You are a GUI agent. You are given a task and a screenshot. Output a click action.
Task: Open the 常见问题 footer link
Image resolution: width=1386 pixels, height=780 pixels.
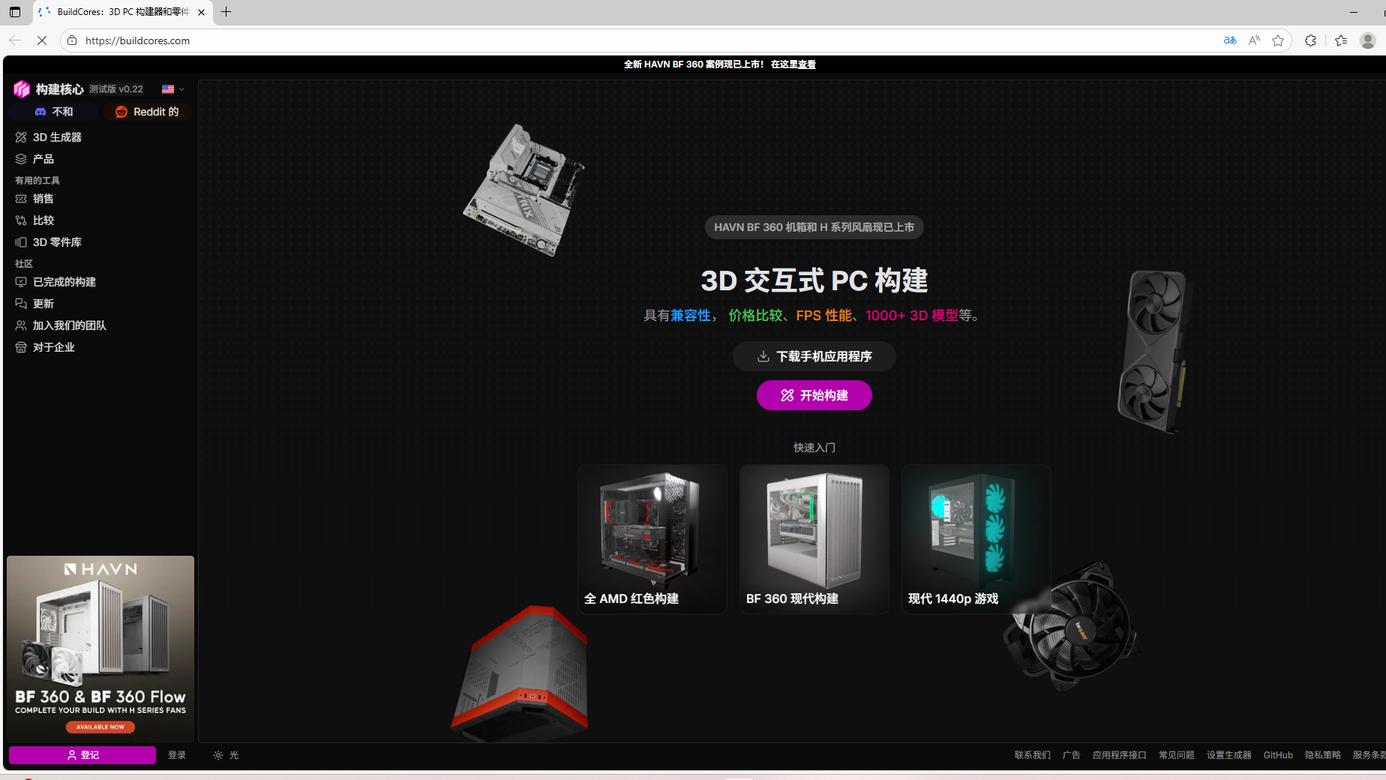1176,755
